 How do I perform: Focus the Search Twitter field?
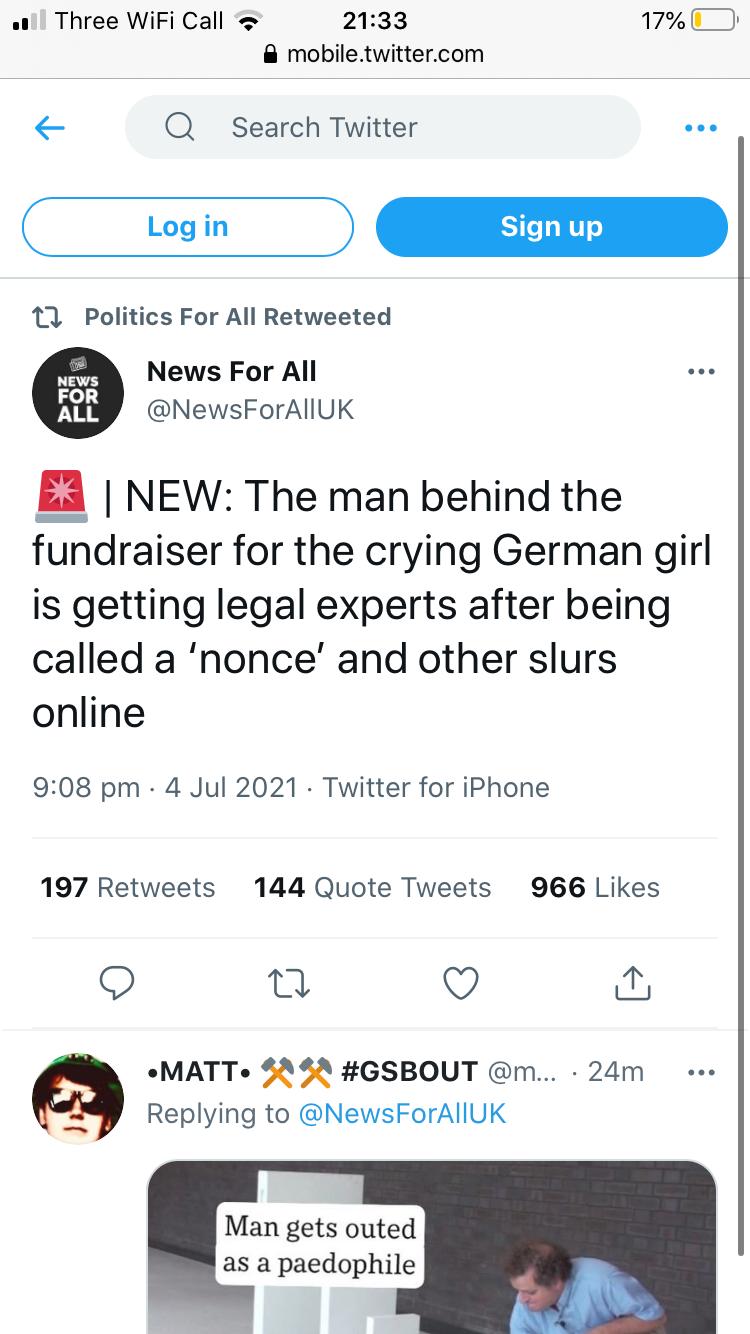(x=382, y=127)
